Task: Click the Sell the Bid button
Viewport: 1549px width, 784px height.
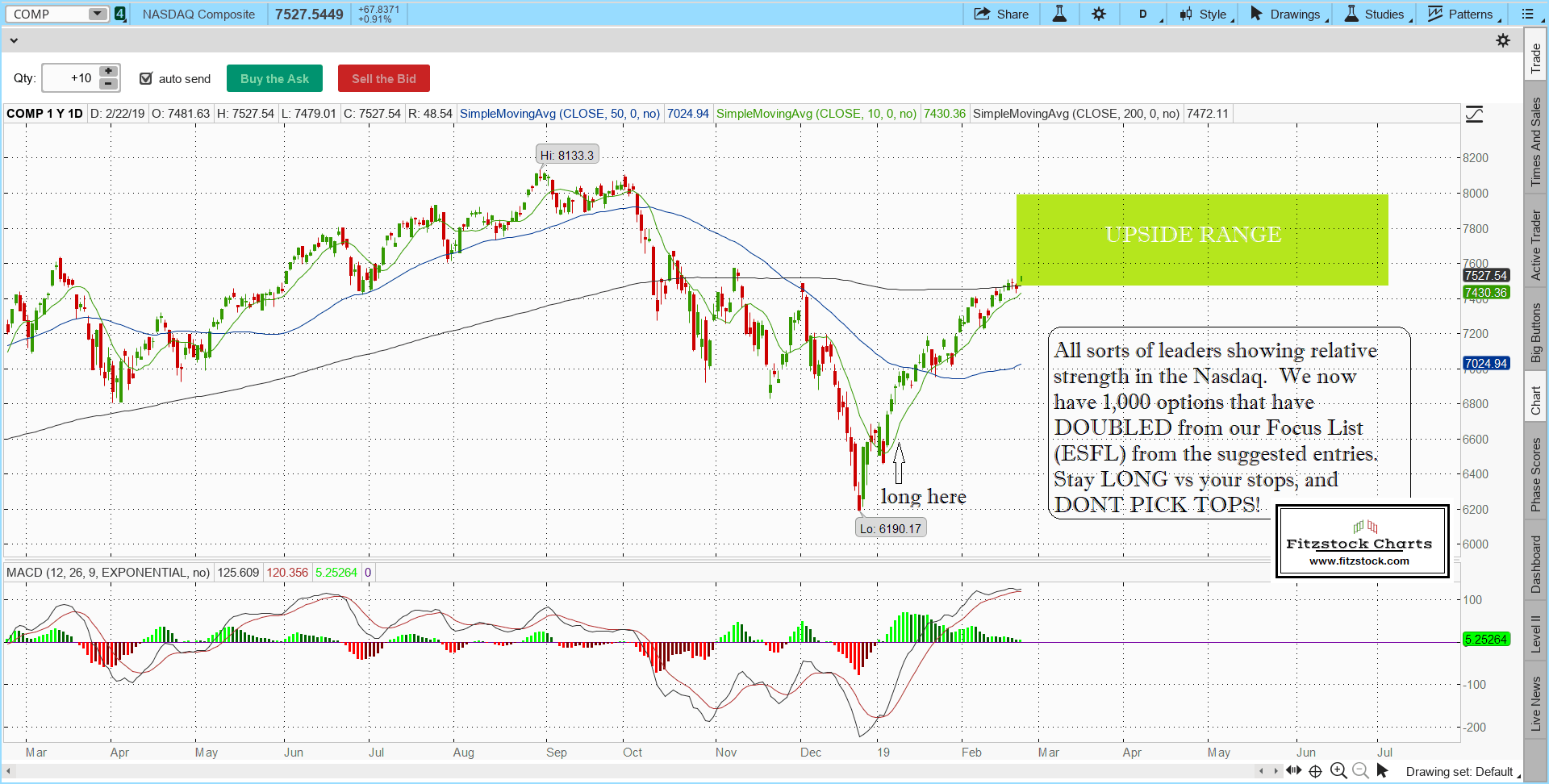Action: click(x=384, y=78)
